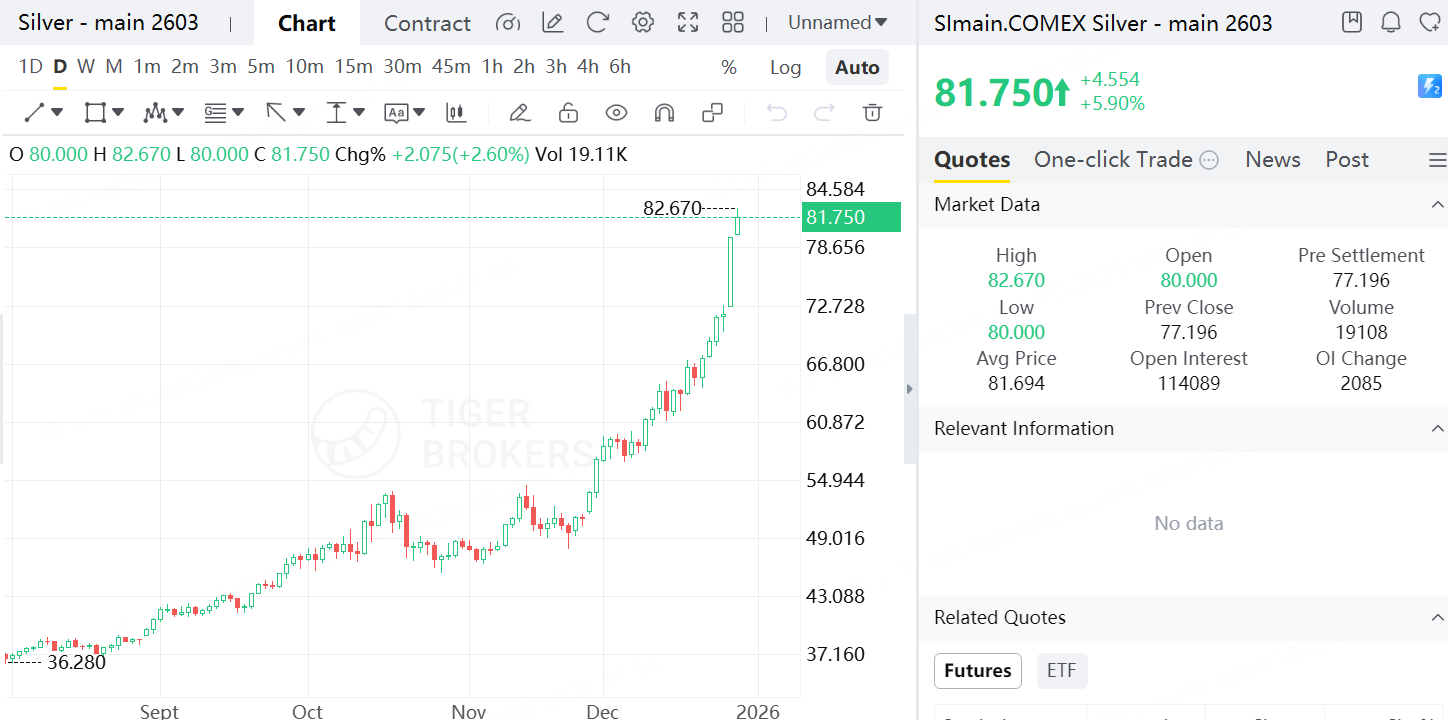Screen dimensions: 1448x720
Task: Open the trend line drawing tool
Action: 35,113
